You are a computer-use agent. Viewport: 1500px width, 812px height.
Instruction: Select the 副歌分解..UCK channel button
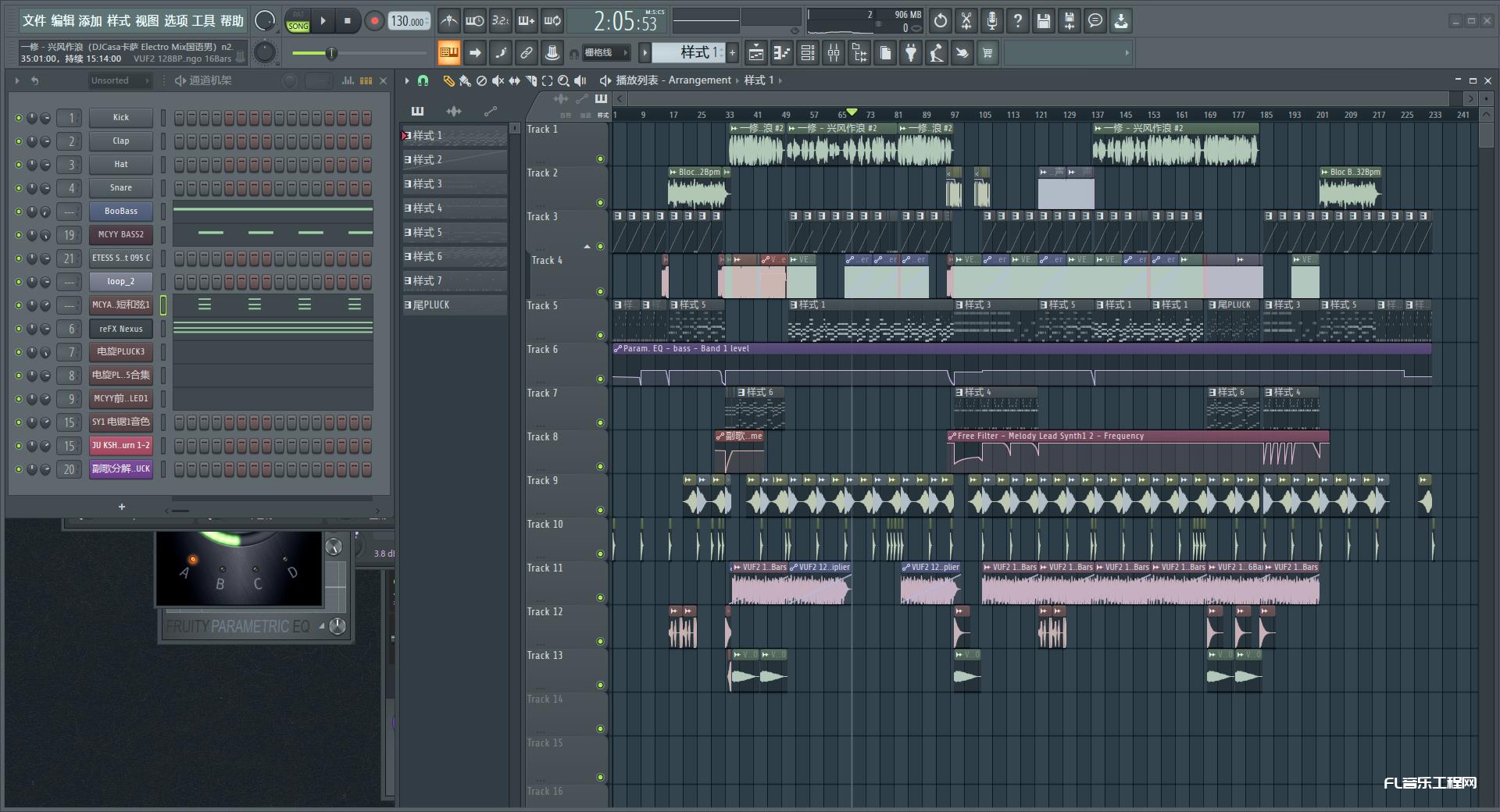(x=120, y=469)
